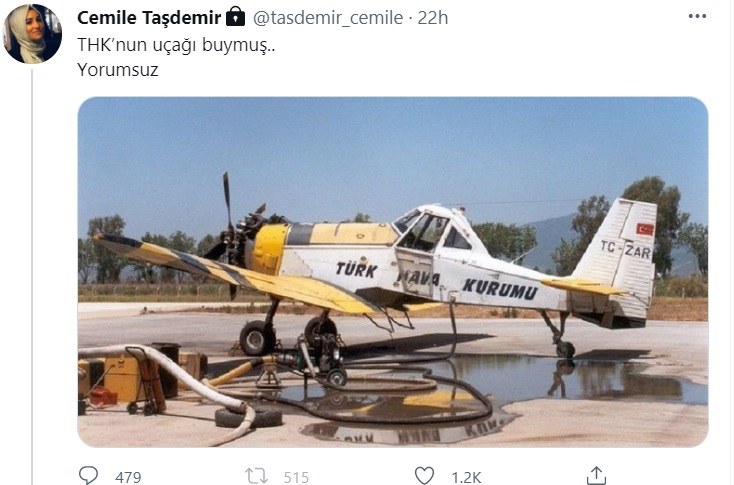Open Cemile Taşdemir's profile avatar
This screenshot has width=734, height=485.
pyautogui.click(x=32, y=34)
